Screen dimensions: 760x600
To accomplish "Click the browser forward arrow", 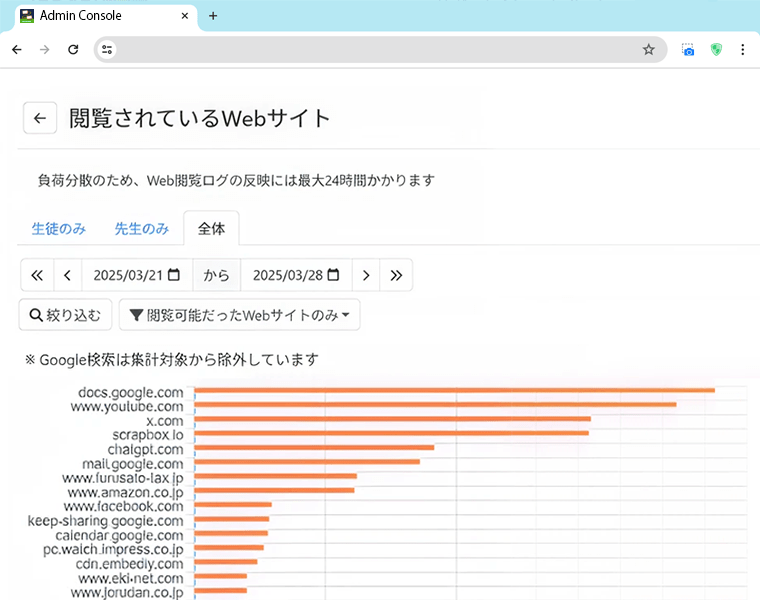I will [x=45, y=49].
